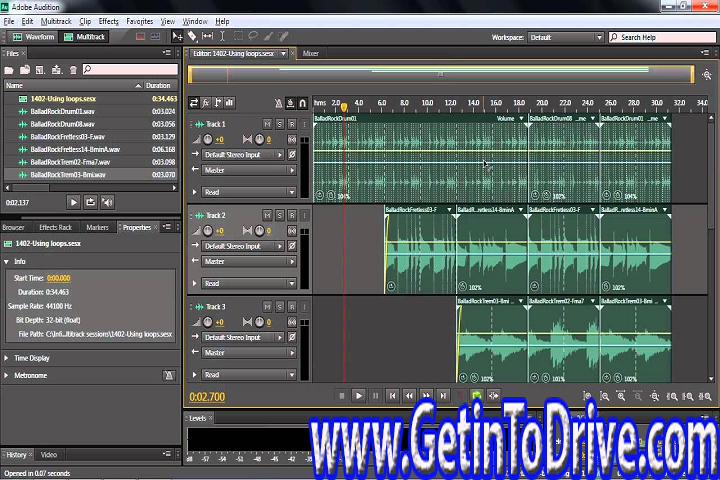Arm Track 3 for record with R button
720x480 pixels.
pos(292,307)
